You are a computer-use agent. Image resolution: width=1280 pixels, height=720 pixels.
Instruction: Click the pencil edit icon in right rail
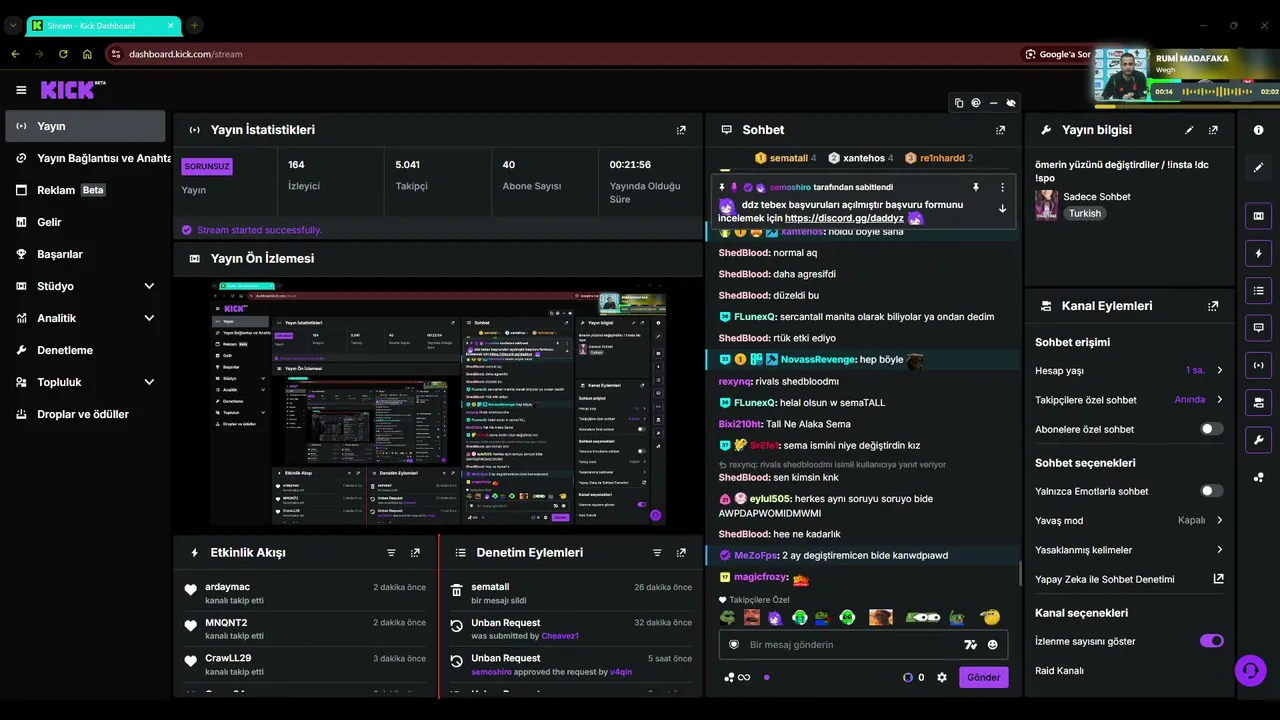1258,168
